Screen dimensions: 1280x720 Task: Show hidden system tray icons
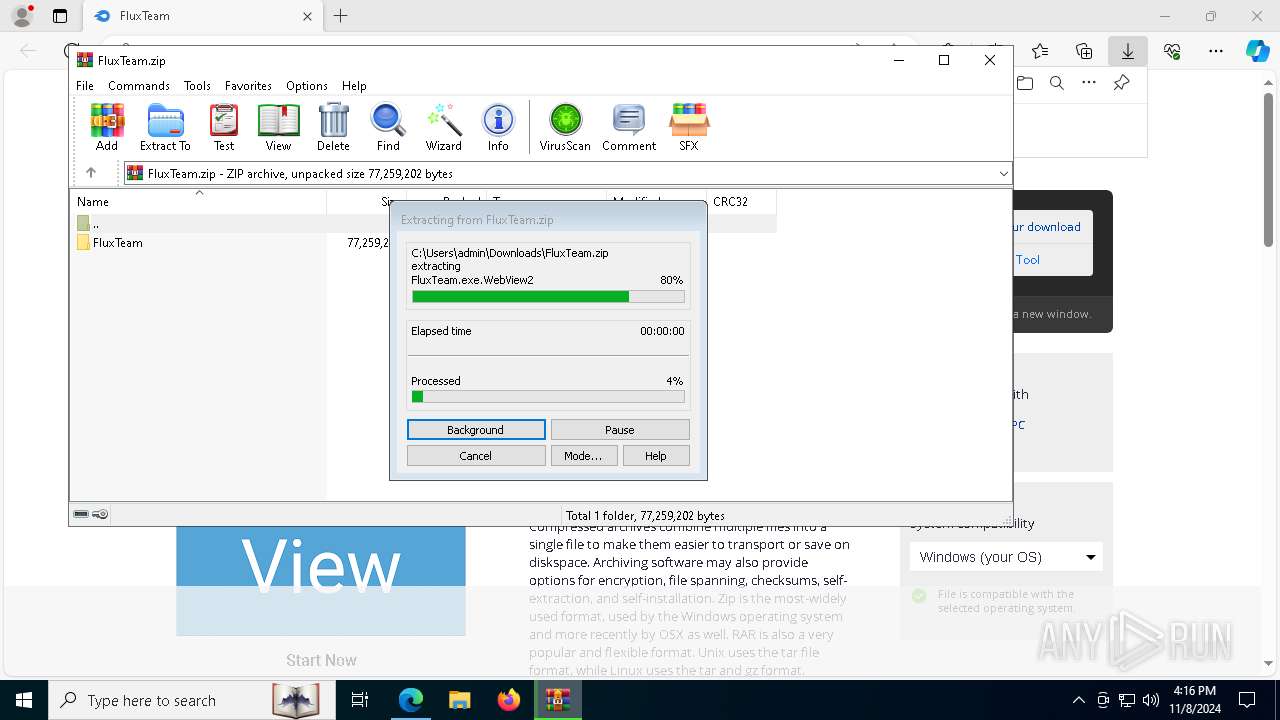1078,700
